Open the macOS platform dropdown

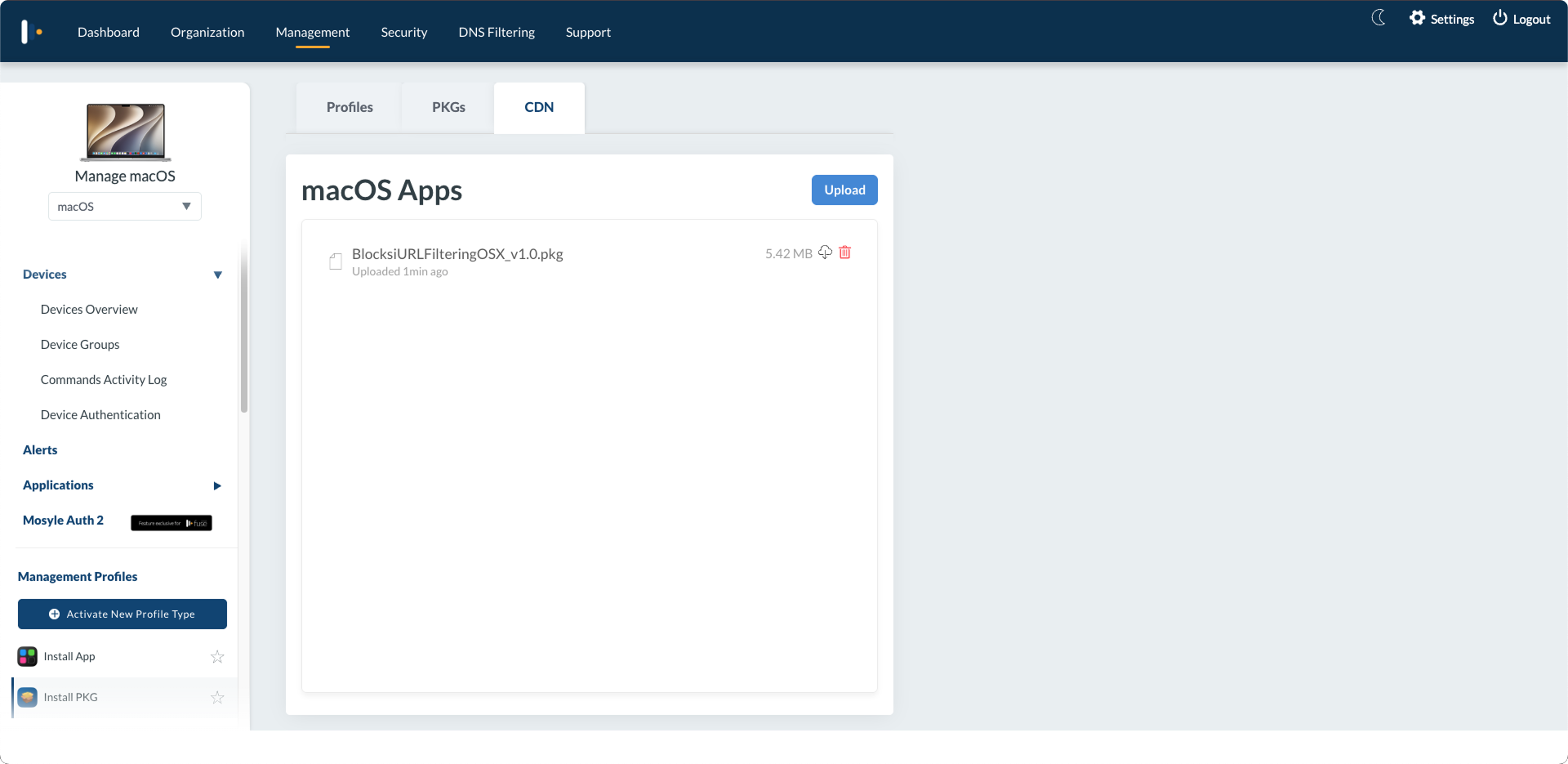(125, 207)
